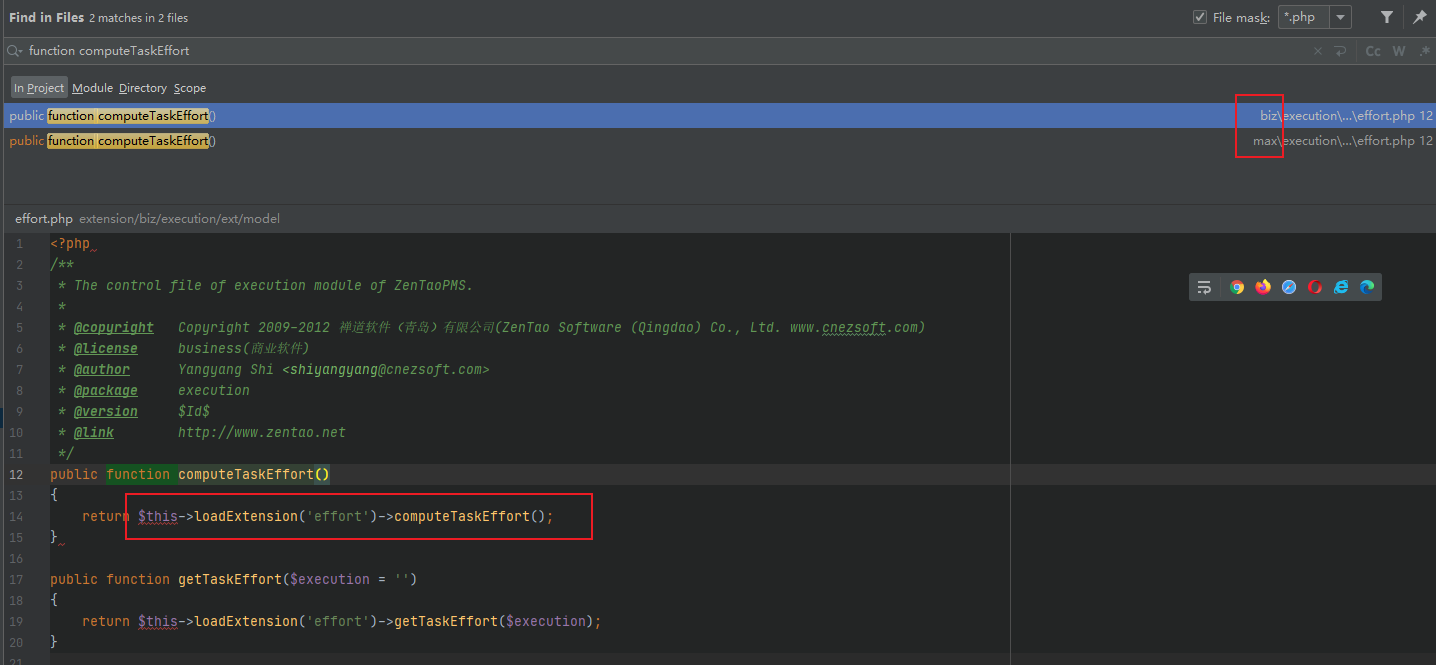1436x665 pixels.
Task: Select the max\execution effort.php search result
Action: click(600, 141)
